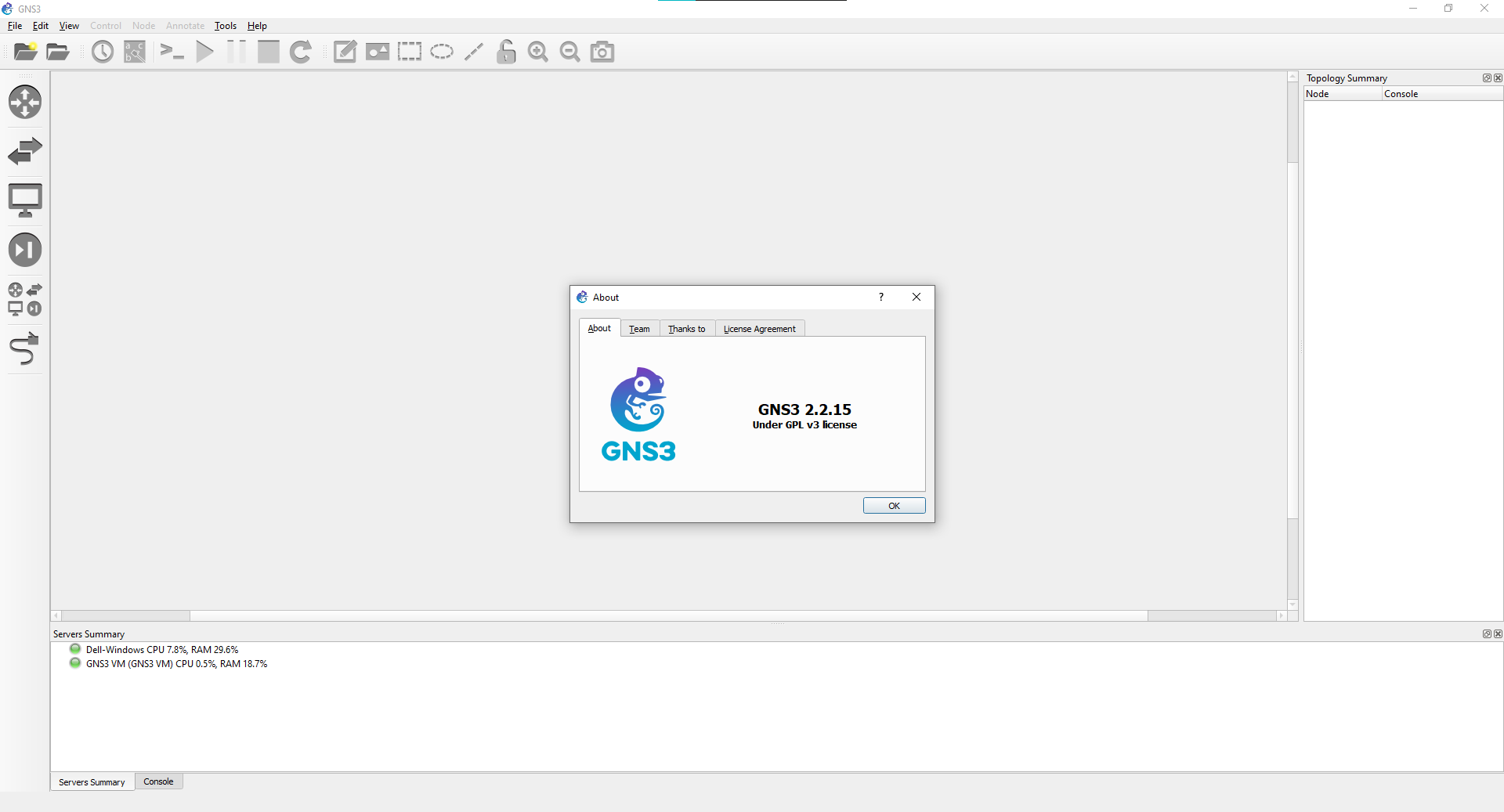Open the Add a note tool

(345, 52)
